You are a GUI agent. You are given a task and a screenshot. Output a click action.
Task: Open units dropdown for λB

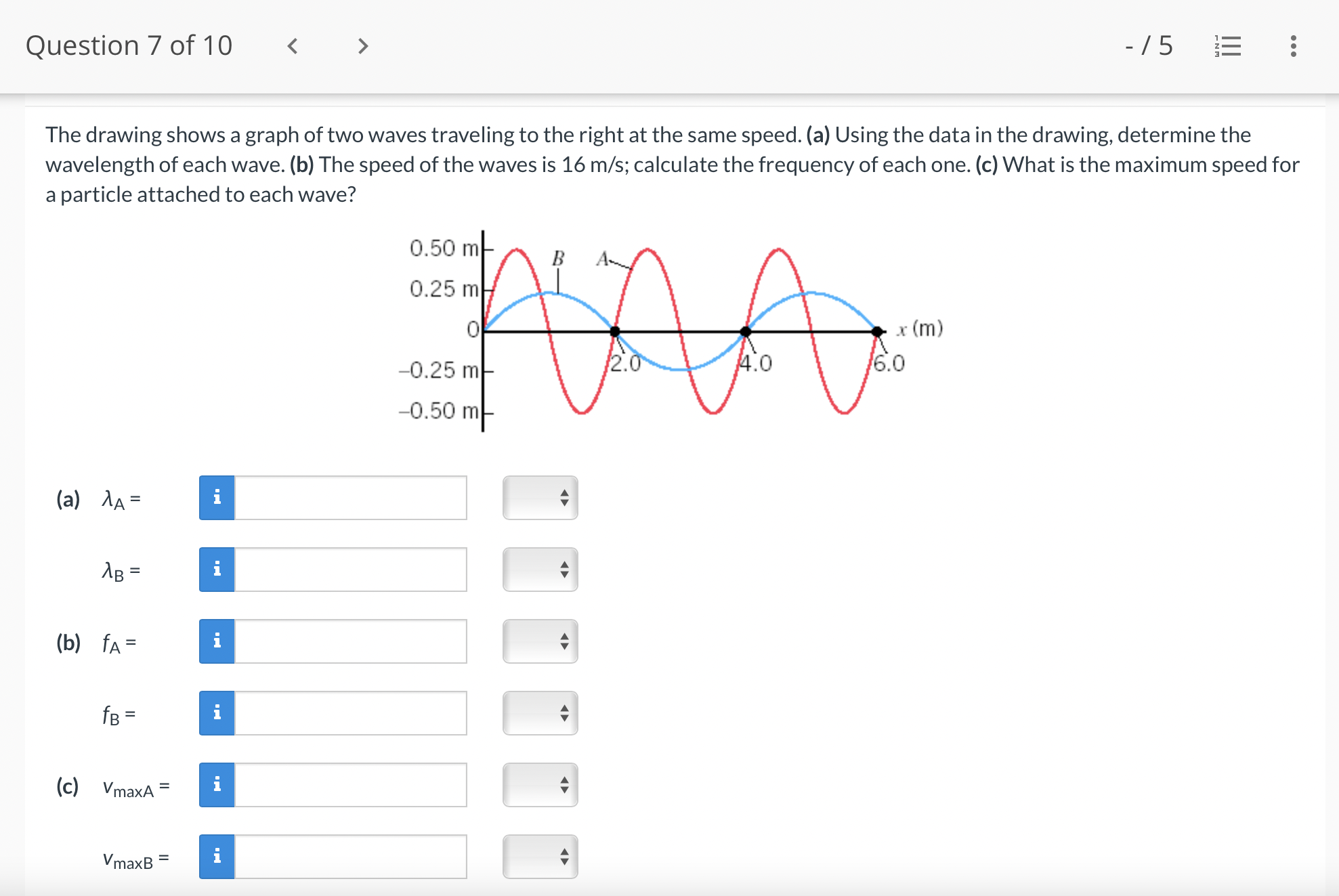coord(540,570)
